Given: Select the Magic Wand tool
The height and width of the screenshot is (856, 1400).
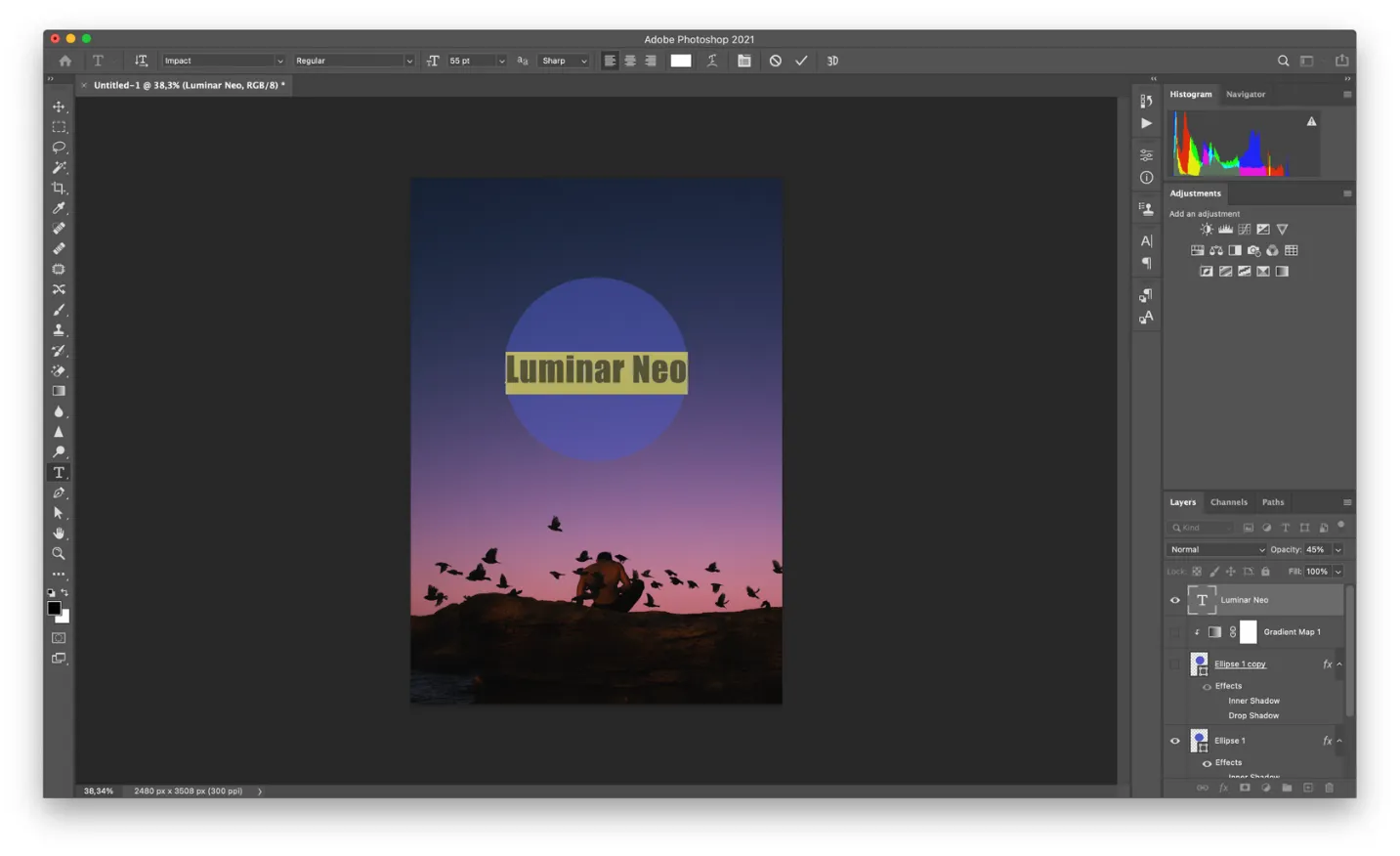Looking at the screenshot, I should point(59,168).
